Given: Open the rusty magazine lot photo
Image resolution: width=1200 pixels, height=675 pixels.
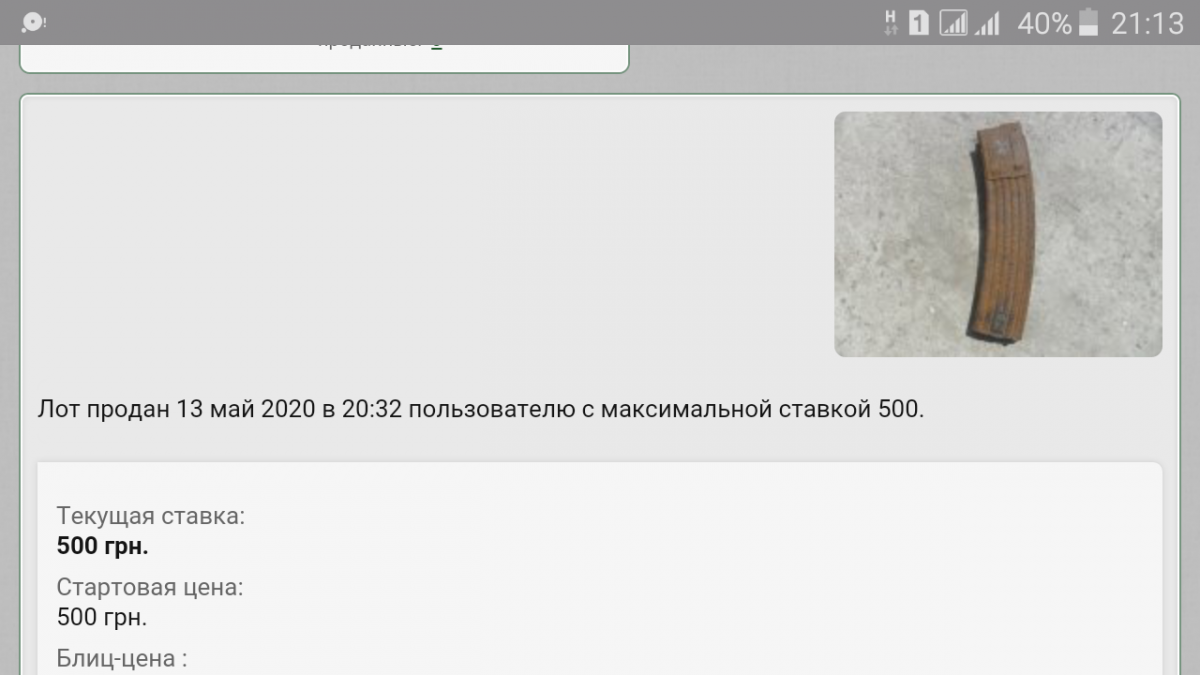Looking at the screenshot, I should click(x=998, y=234).
